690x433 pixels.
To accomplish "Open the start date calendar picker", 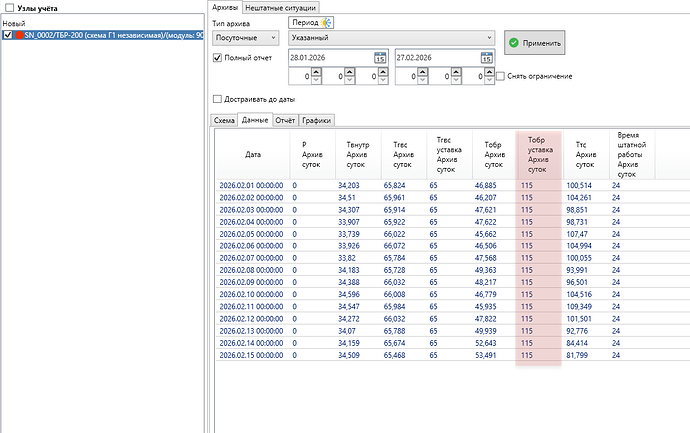I will [x=379, y=58].
